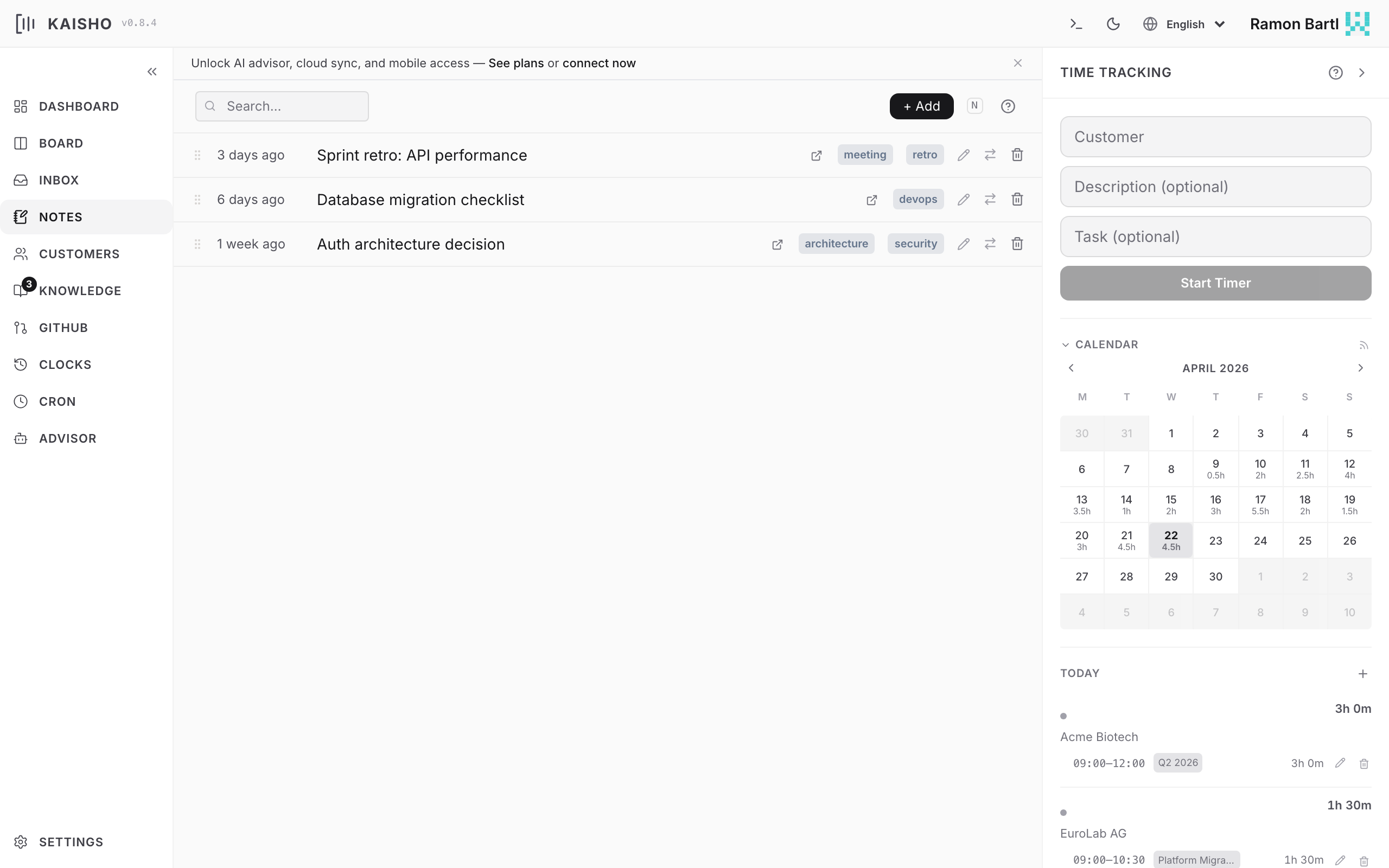Collapse the Calendar section
The height and width of the screenshot is (868, 1389).
coord(1065,345)
